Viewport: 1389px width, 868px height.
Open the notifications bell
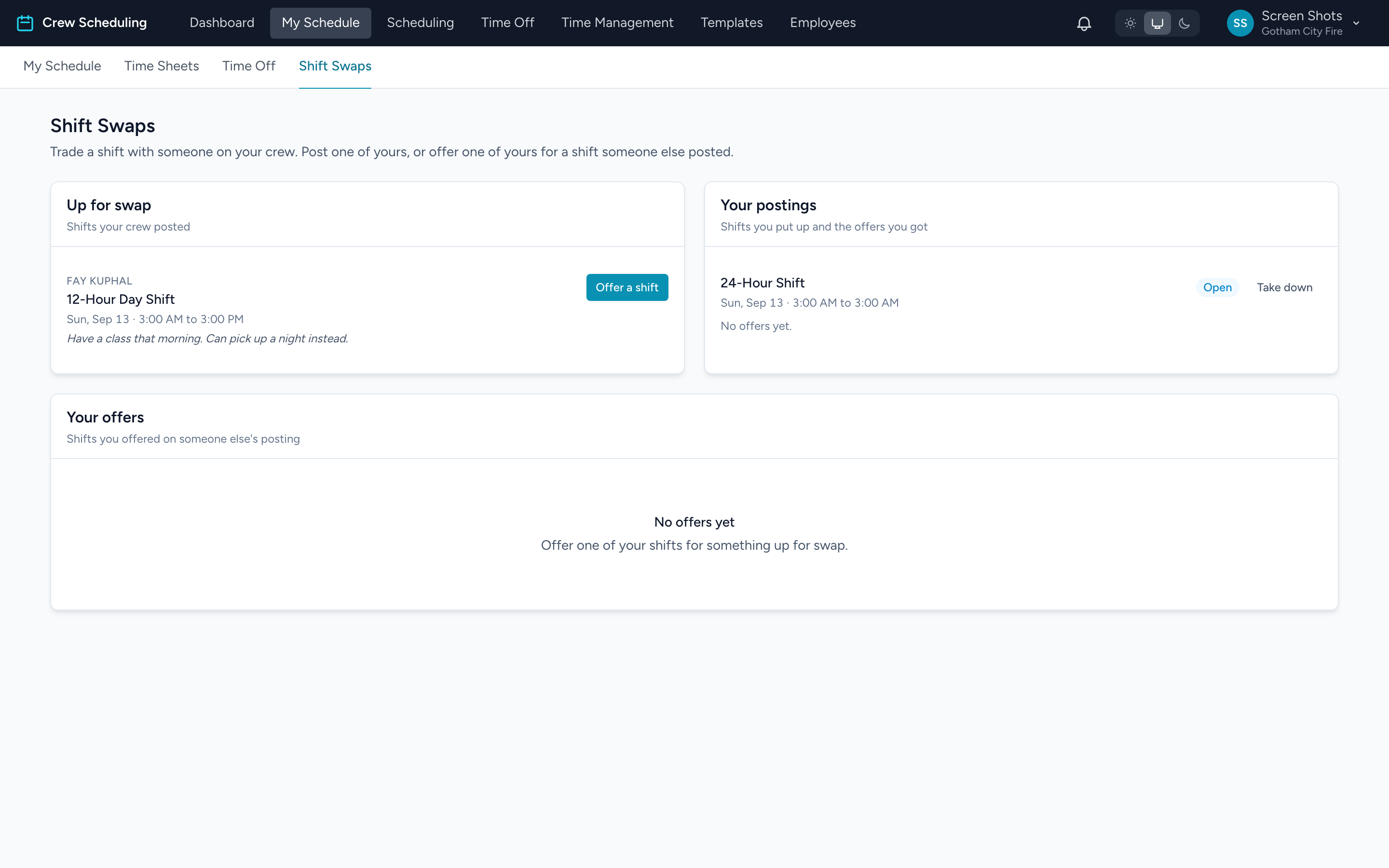tap(1084, 24)
